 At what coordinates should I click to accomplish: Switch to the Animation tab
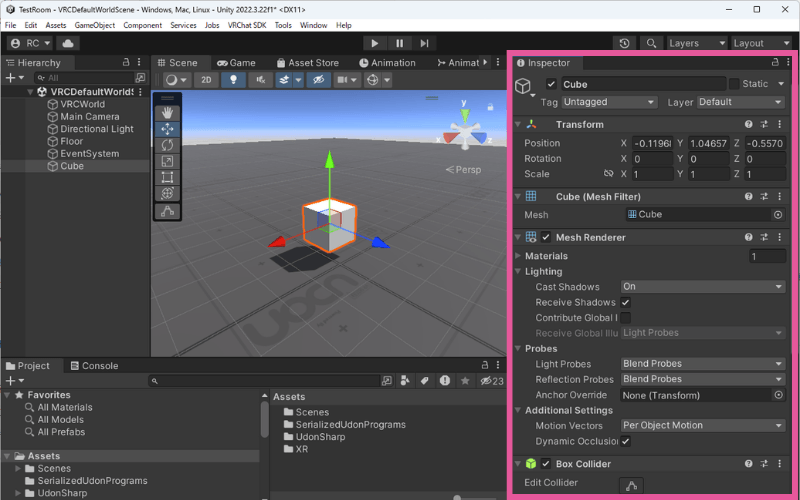(387, 63)
